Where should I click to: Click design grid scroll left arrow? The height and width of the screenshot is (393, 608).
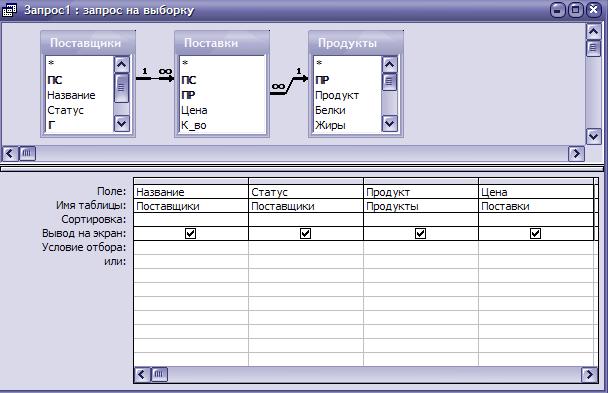[141, 374]
